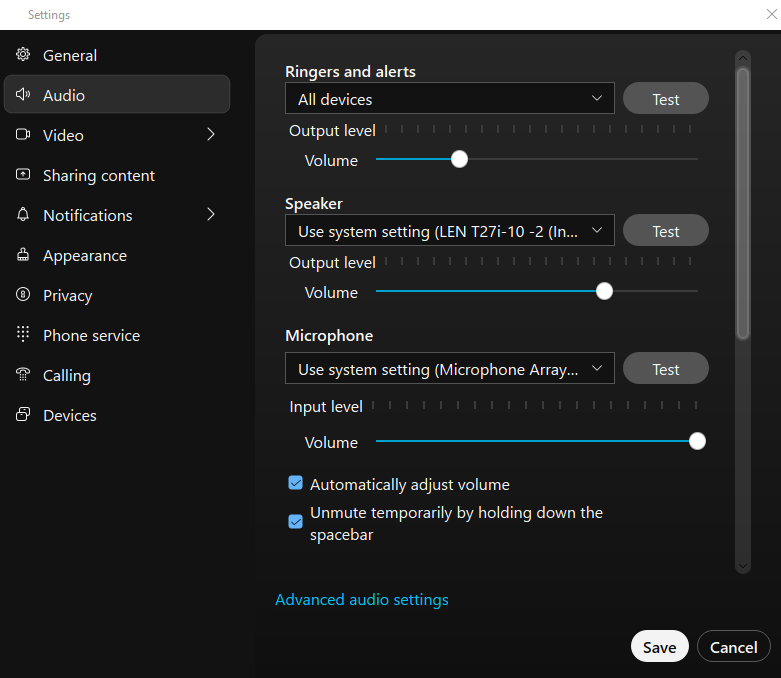
Task: Click the Privacy icon in sidebar
Action: tap(23, 295)
